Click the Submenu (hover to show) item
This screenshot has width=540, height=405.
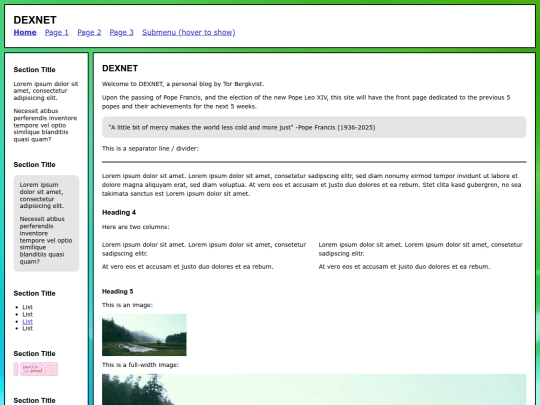(x=189, y=32)
